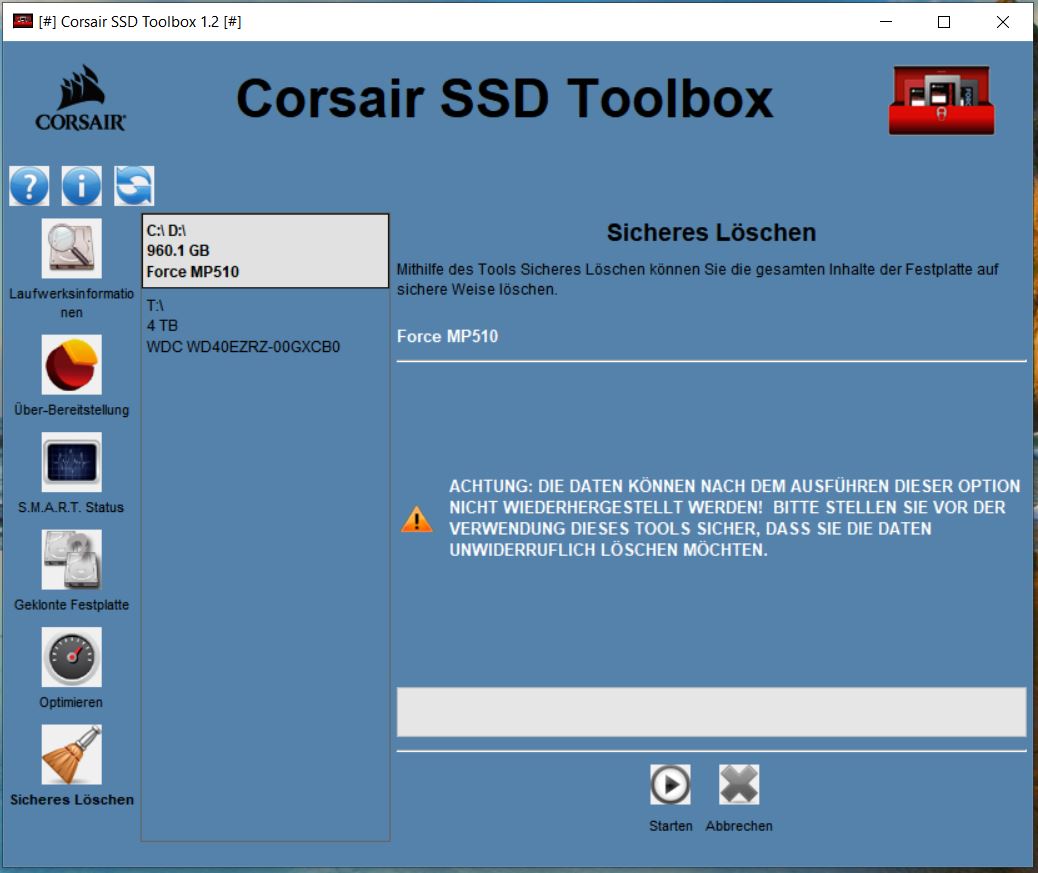
Task: Click the Corsair sails logo
Action: tap(80, 98)
